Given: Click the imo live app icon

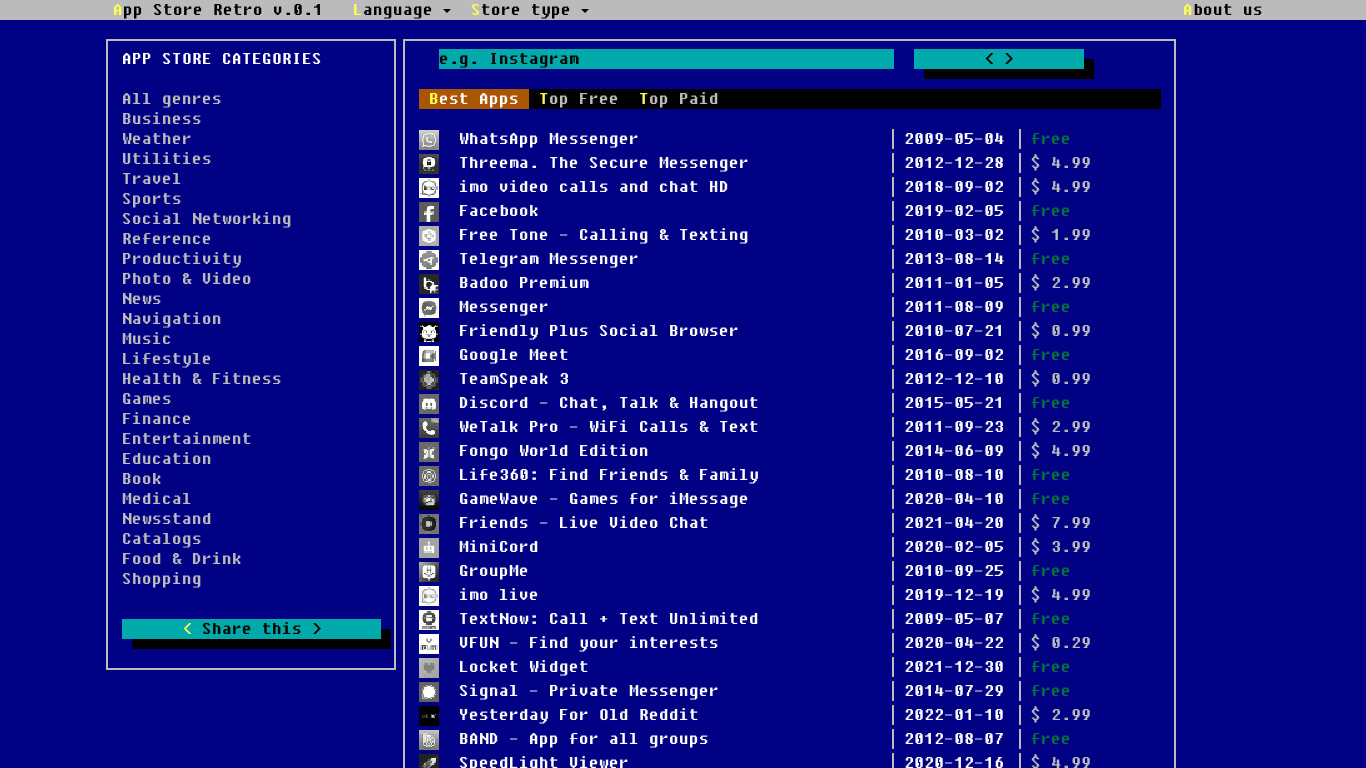Looking at the screenshot, I should [x=429, y=596].
